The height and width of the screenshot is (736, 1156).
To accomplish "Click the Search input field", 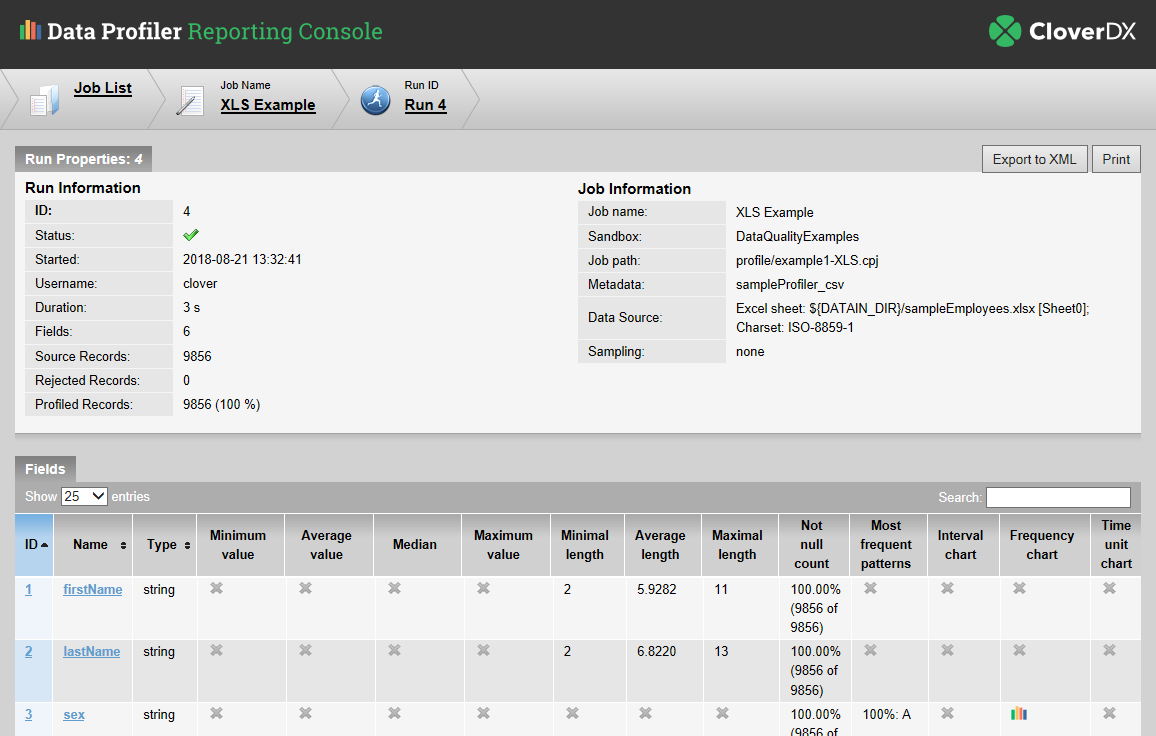I will click(x=1058, y=497).
